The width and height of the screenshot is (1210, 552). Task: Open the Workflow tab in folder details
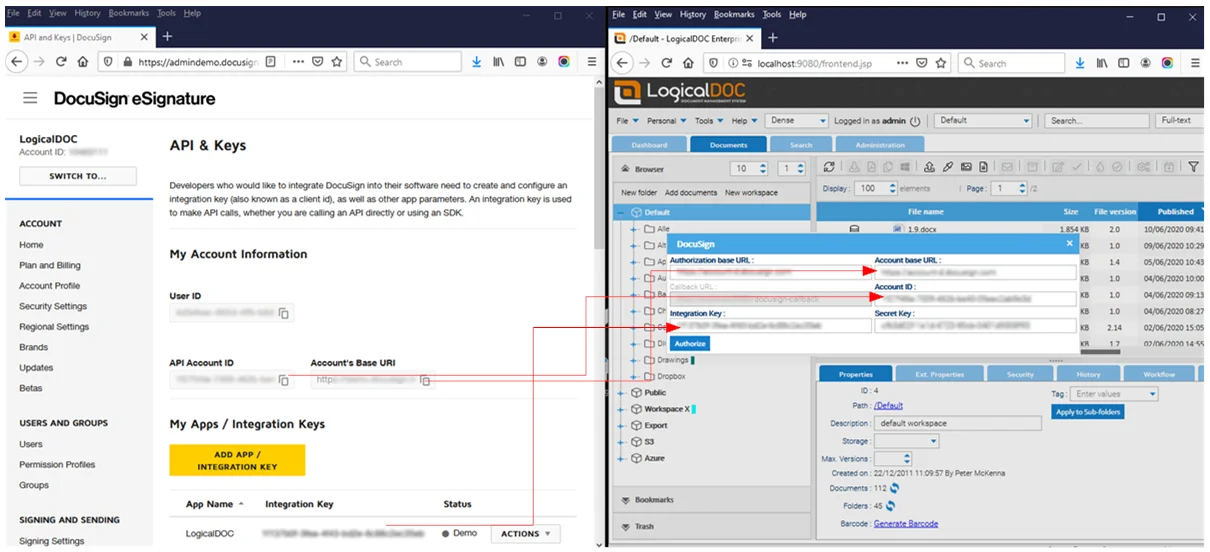(1159, 374)
